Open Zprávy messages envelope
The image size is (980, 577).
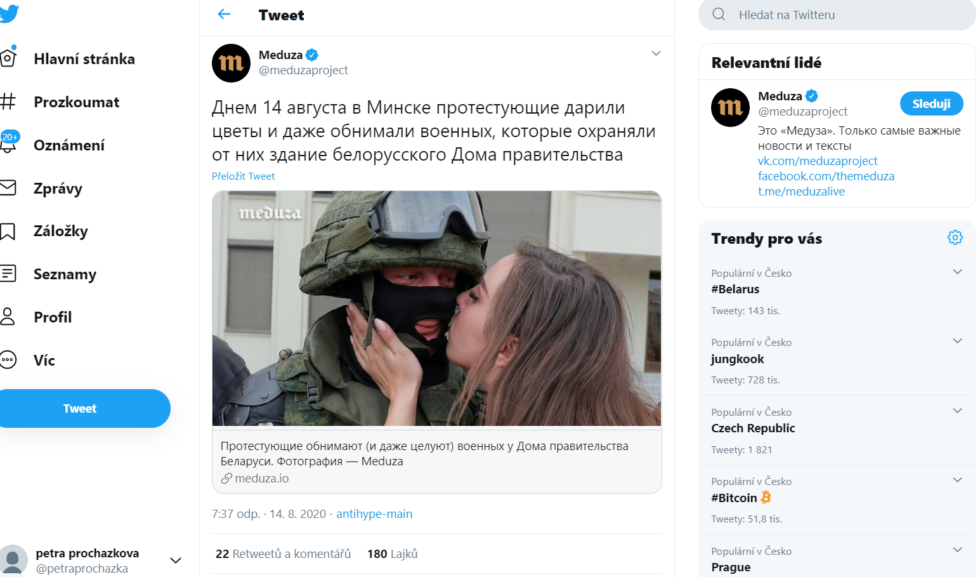tap(8, 188)
